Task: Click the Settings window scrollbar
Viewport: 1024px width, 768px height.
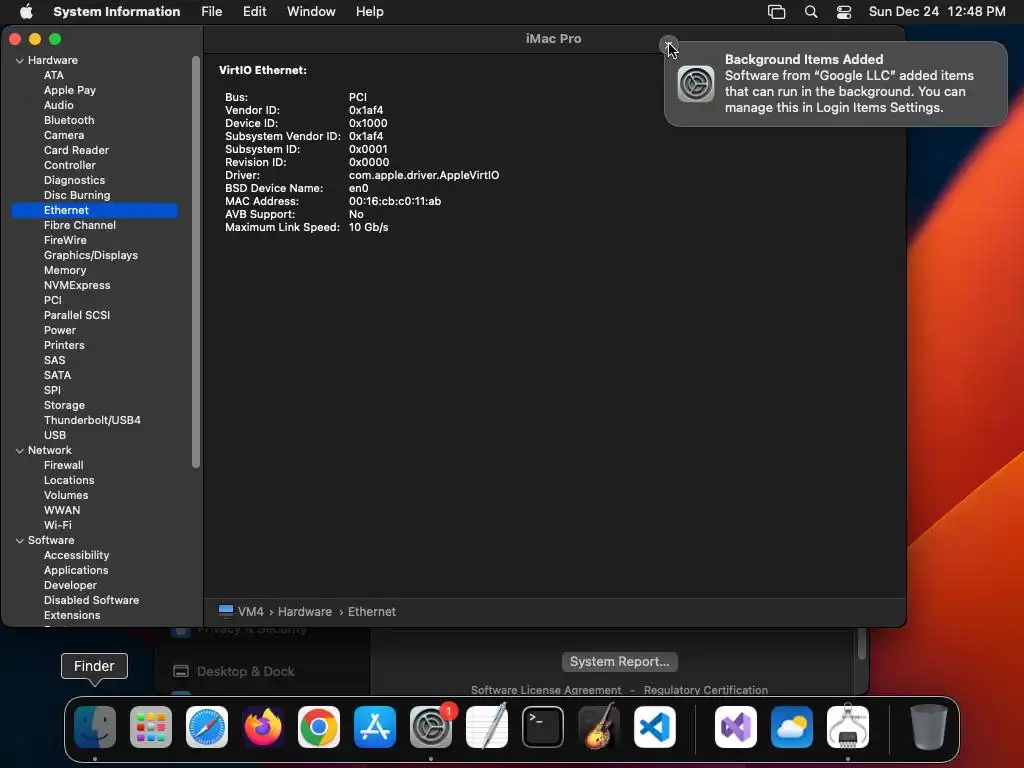Action: click(x=861, y=644)
